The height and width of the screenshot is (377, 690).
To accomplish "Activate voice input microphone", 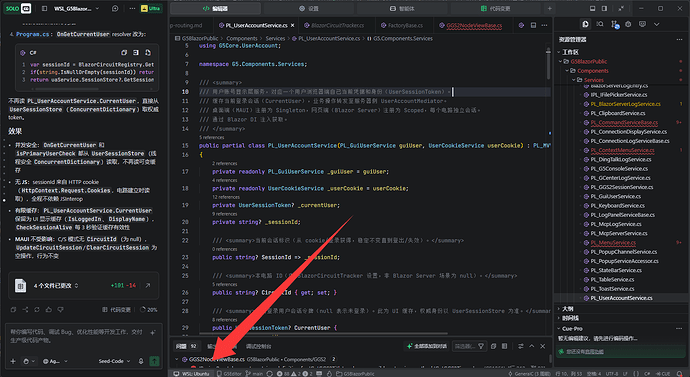I will pyautogui.click(x=141, y=361).
